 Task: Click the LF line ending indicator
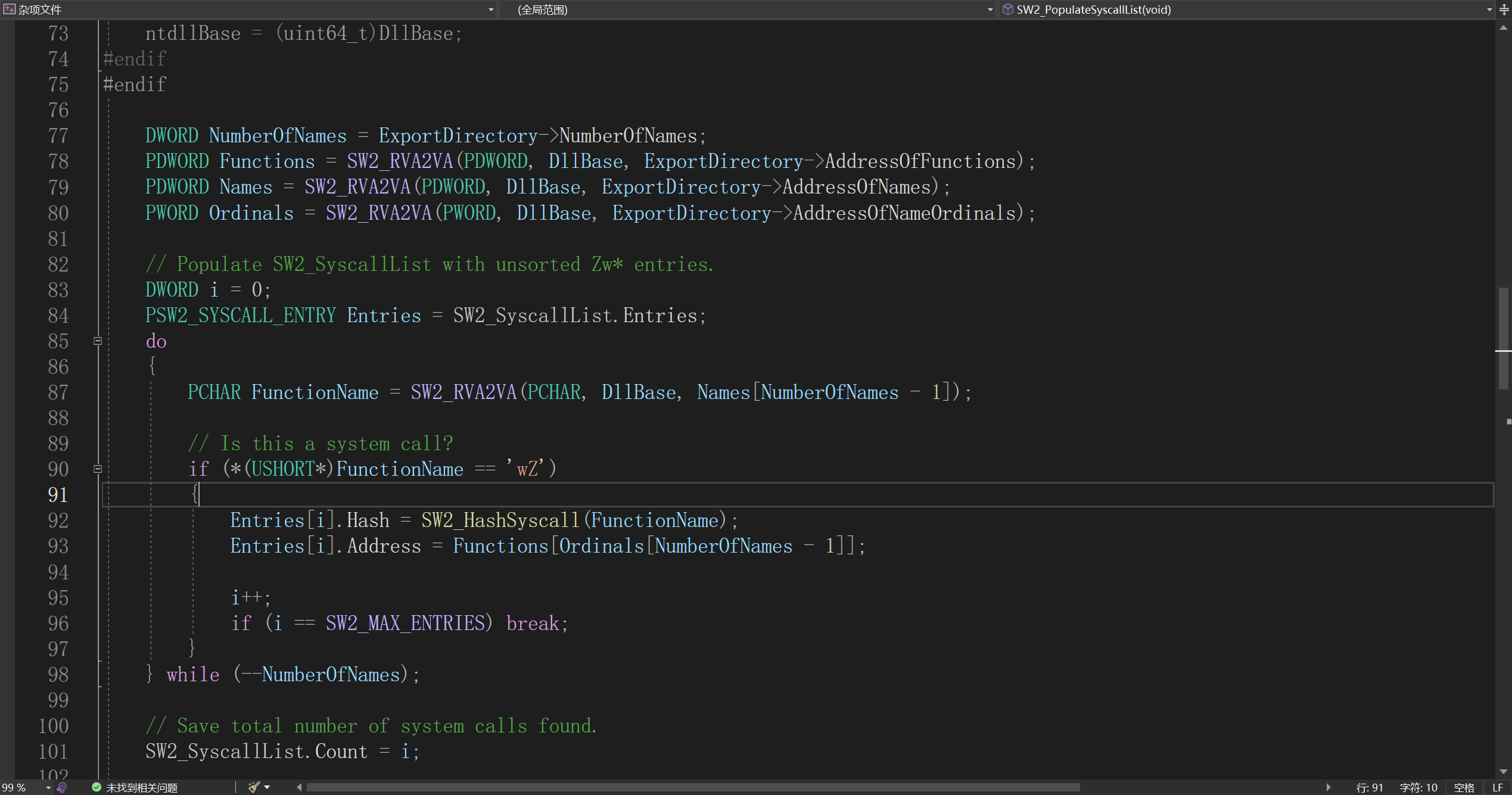click(x=1497, y=787)
